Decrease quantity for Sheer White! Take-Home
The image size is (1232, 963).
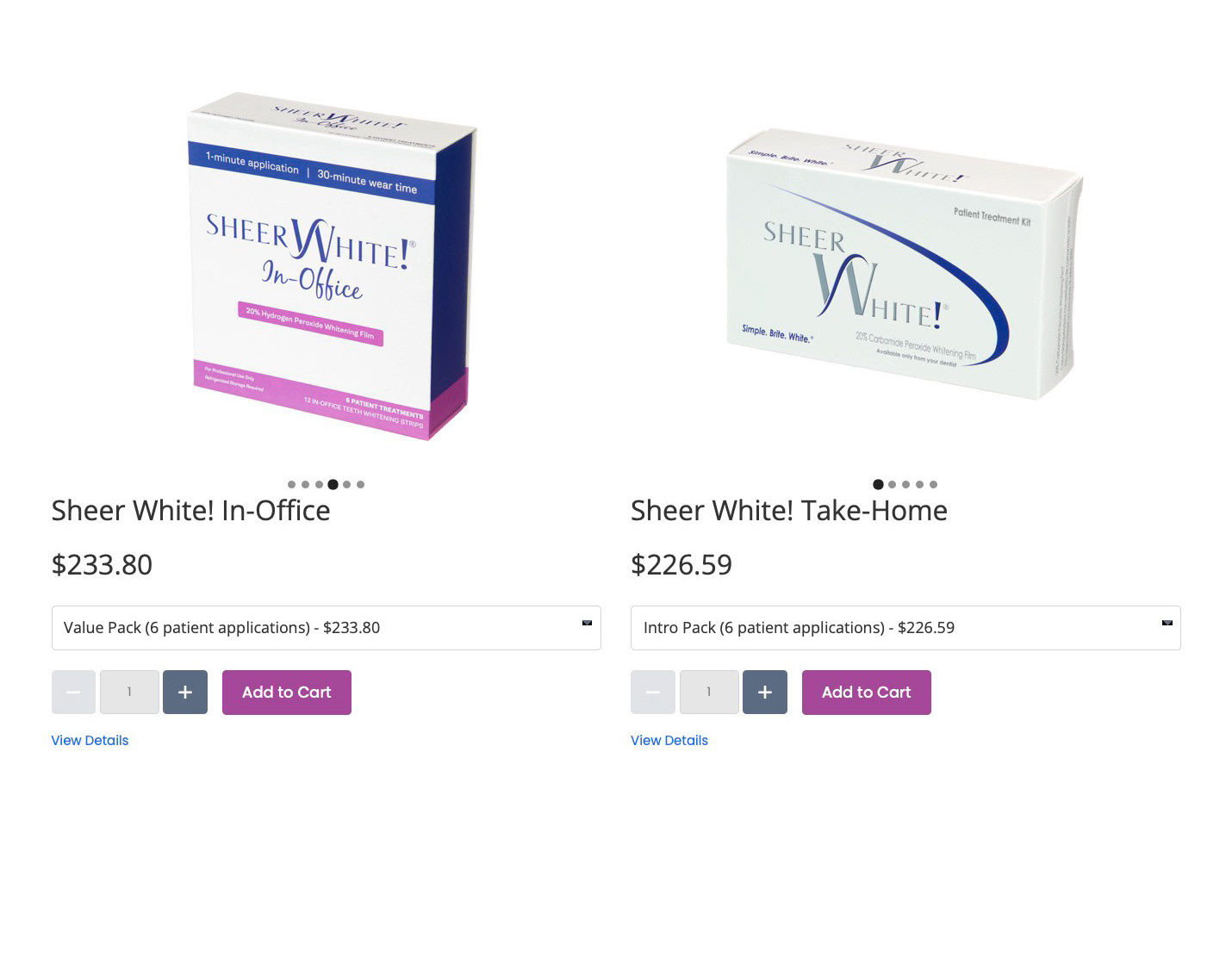(653, 693)
